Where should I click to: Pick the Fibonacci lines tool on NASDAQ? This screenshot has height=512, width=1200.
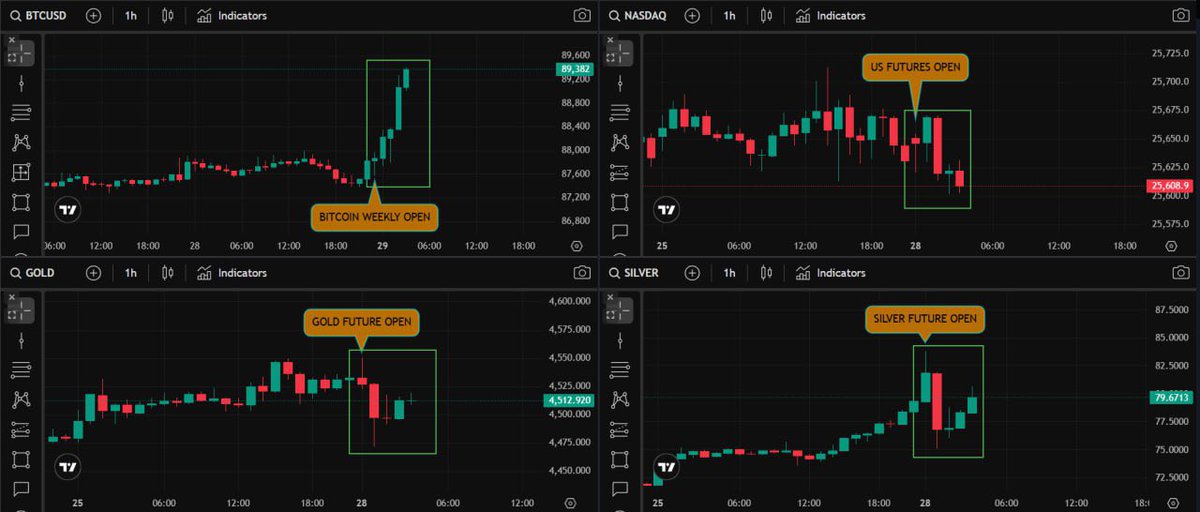620,113
